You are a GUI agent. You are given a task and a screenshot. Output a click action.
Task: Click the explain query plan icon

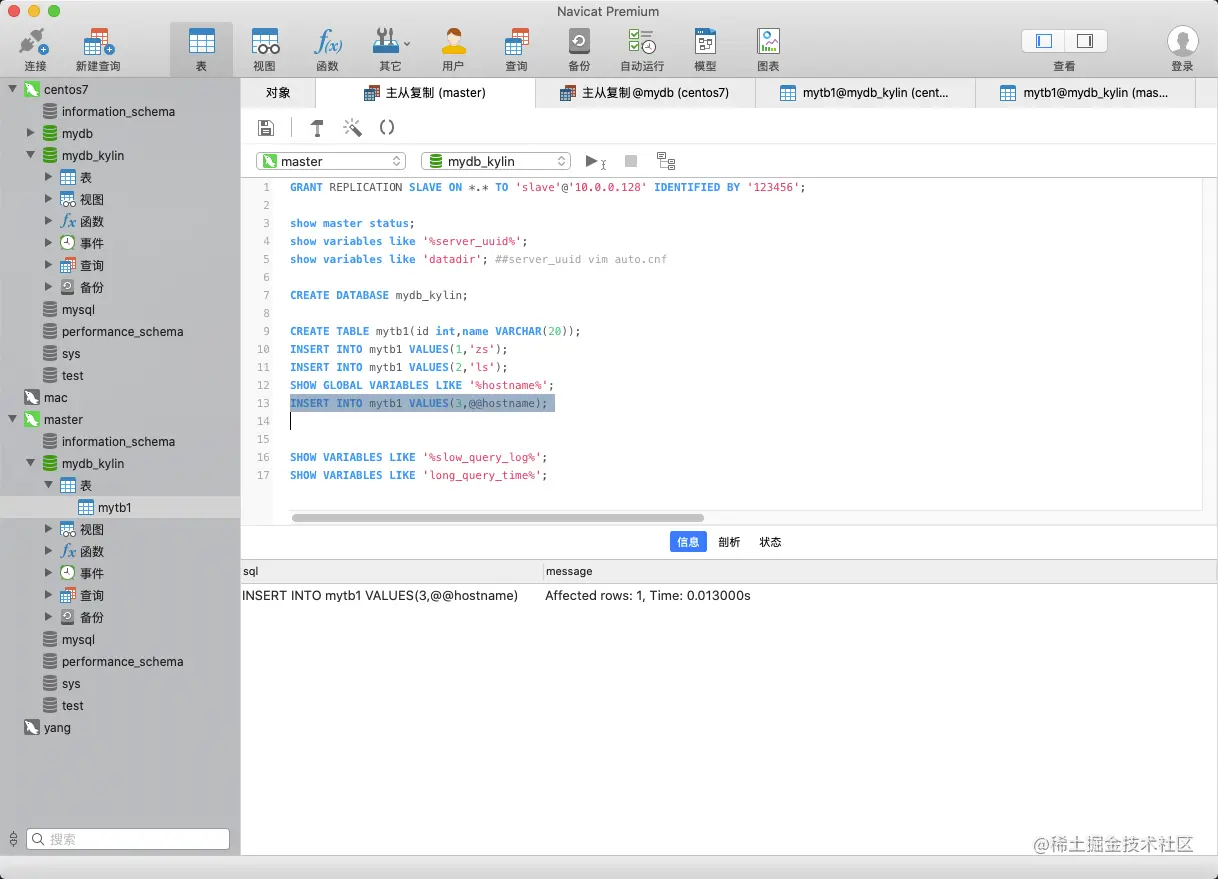pyautogui.click(x=666, y=161)
